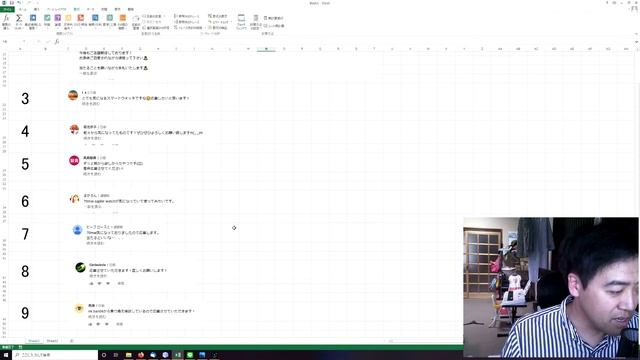640x360 pixels.
Task: Open the purple Logical functions dropdown
Action: pos(58,22)
